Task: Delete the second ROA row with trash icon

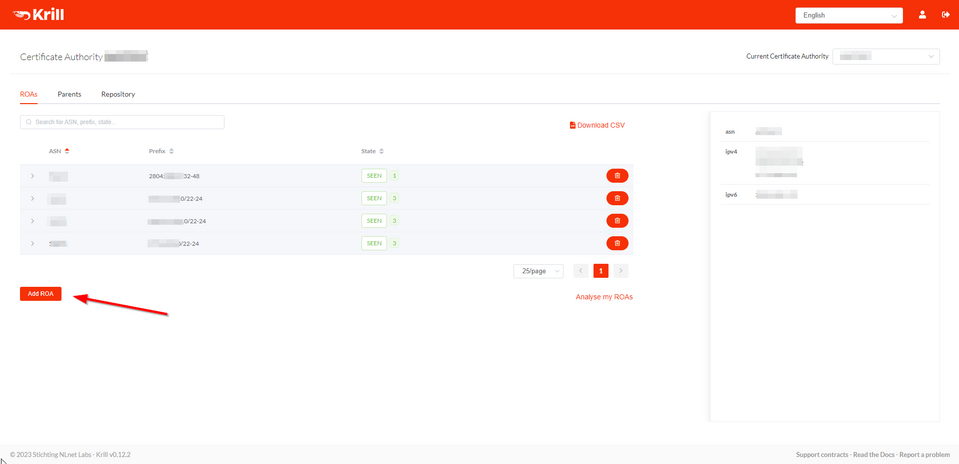Action: (x=617, y=198)
